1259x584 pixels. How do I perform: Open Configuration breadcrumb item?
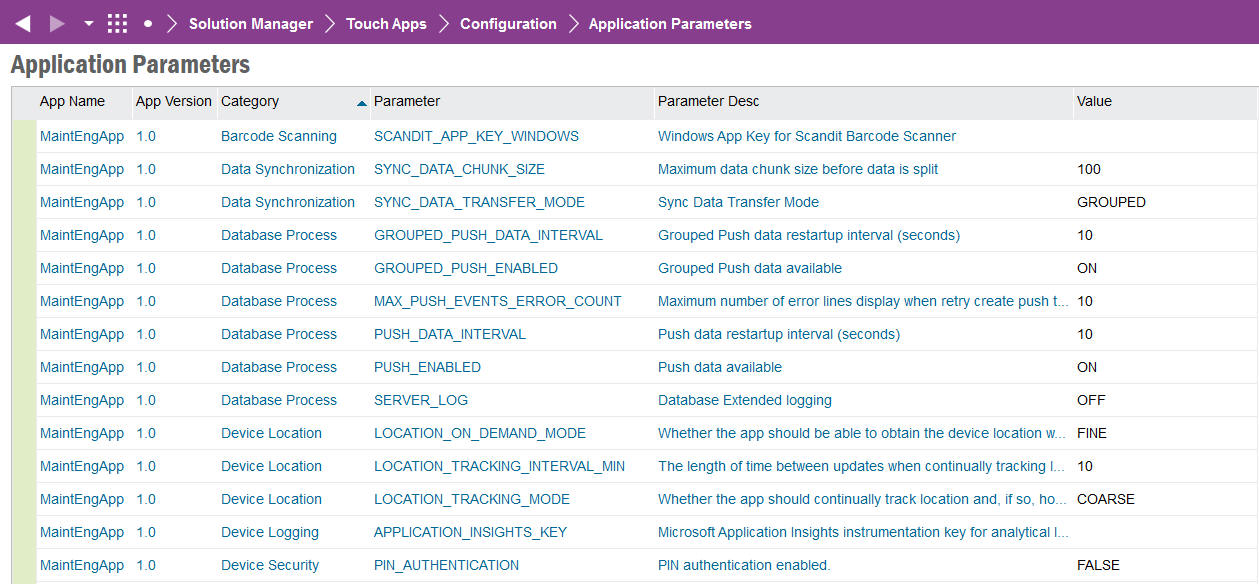click(508, 23)
